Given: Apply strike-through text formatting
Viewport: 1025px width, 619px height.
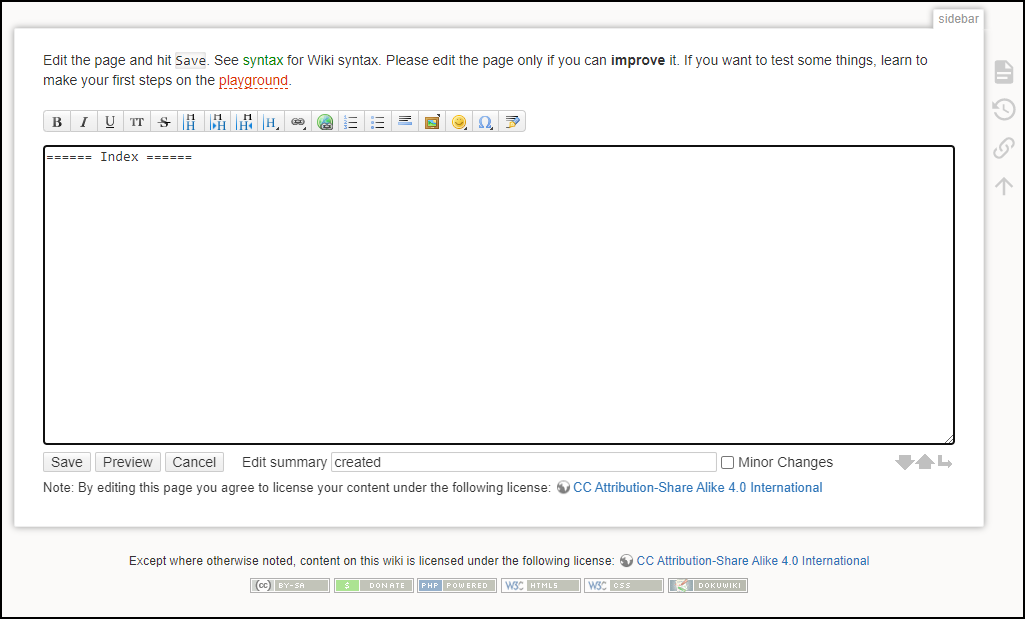Looking at the screenshot, I should click(164, 122).
